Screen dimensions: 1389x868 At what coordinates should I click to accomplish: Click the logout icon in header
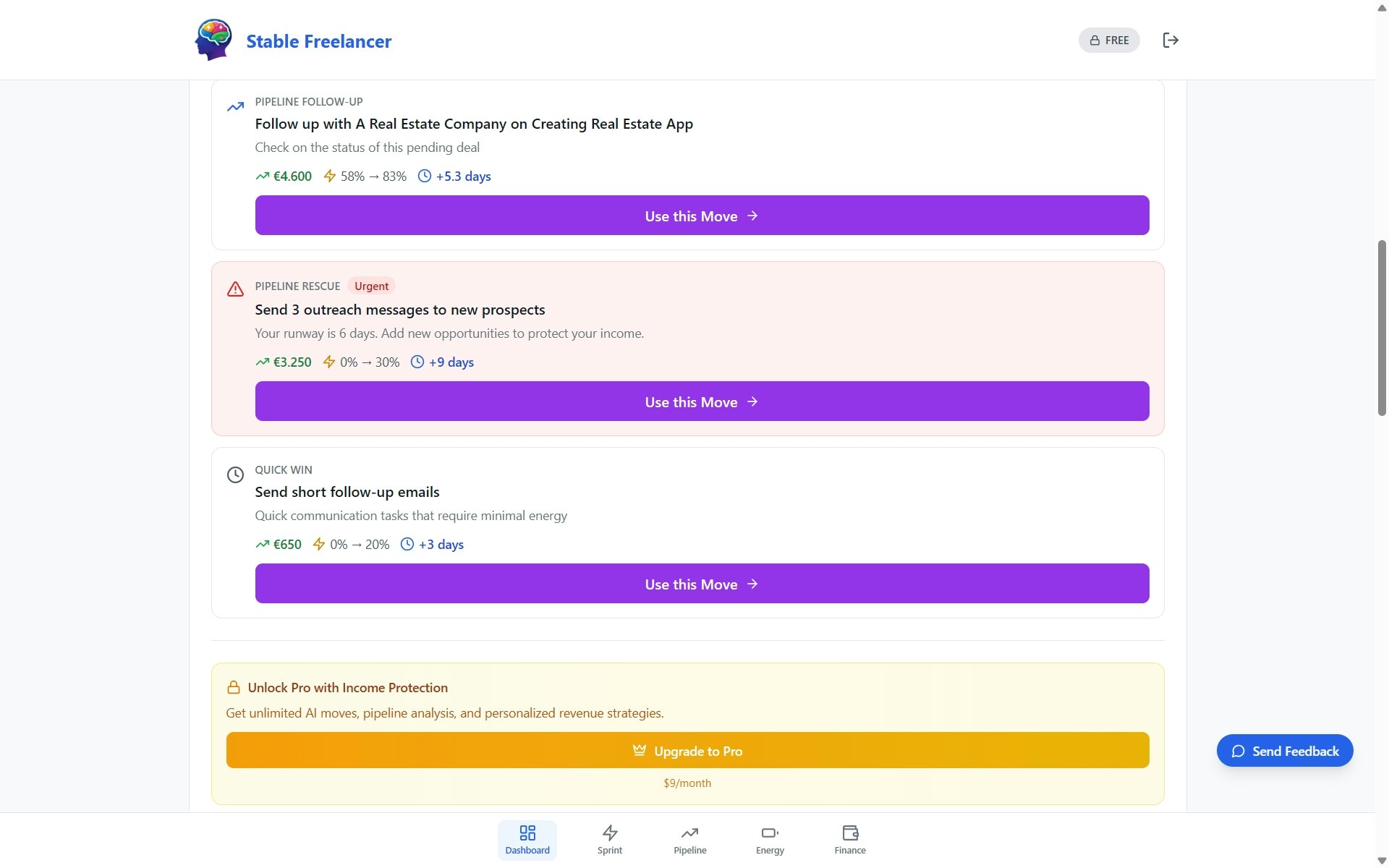coord(1170,41)
